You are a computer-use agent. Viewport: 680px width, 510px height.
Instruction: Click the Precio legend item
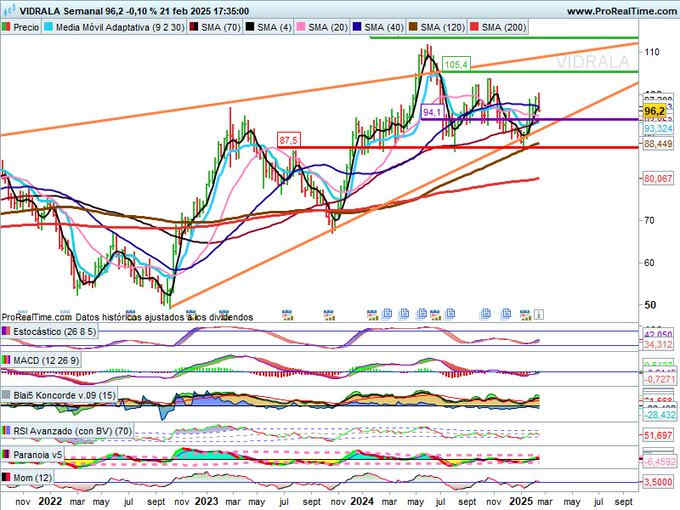20,27
